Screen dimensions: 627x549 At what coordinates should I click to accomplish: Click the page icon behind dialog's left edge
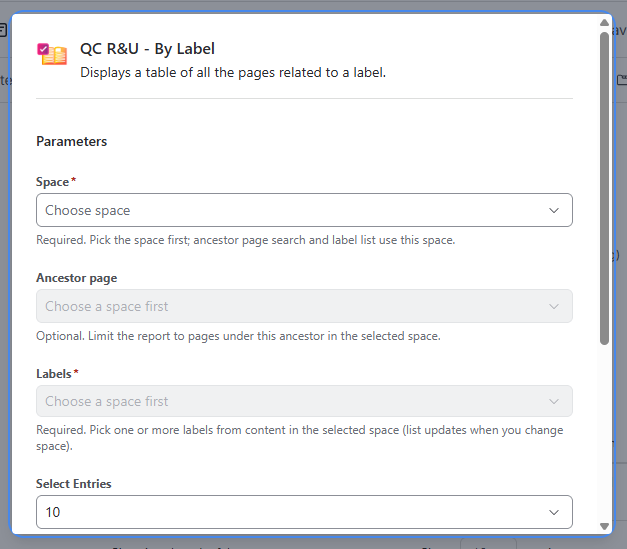[3, 30]
